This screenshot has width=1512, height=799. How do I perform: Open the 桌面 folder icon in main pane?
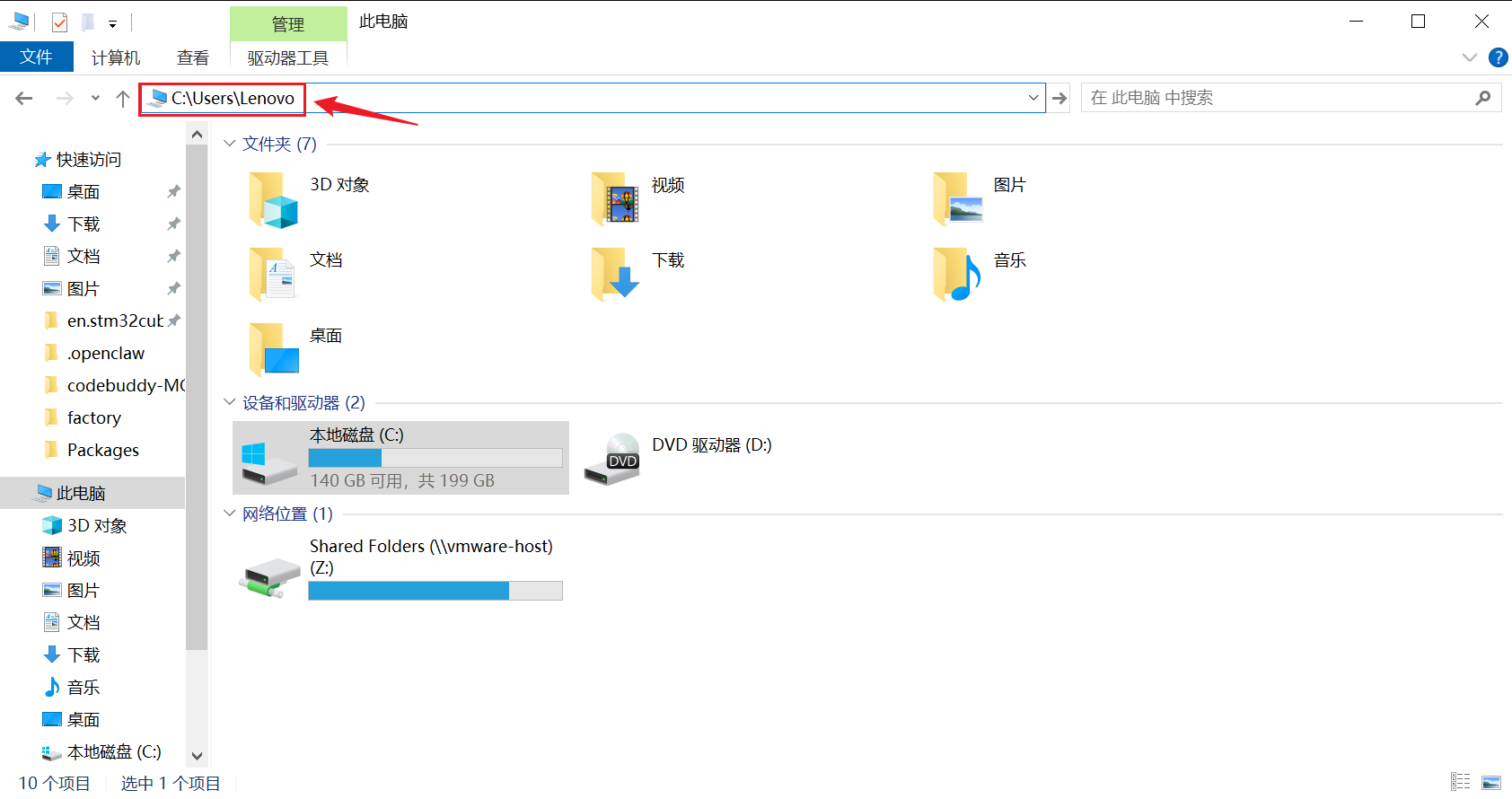(274, 350)
